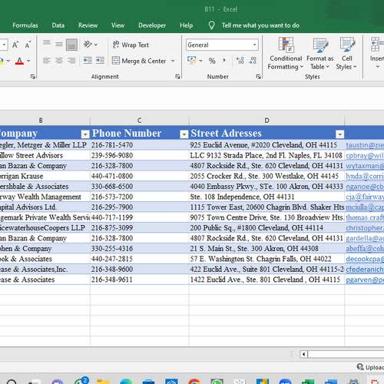The width and height of the screenshot is (384, 384).
Task: Toggle the highlighted Bottom Align button
Action: [71, 44]
